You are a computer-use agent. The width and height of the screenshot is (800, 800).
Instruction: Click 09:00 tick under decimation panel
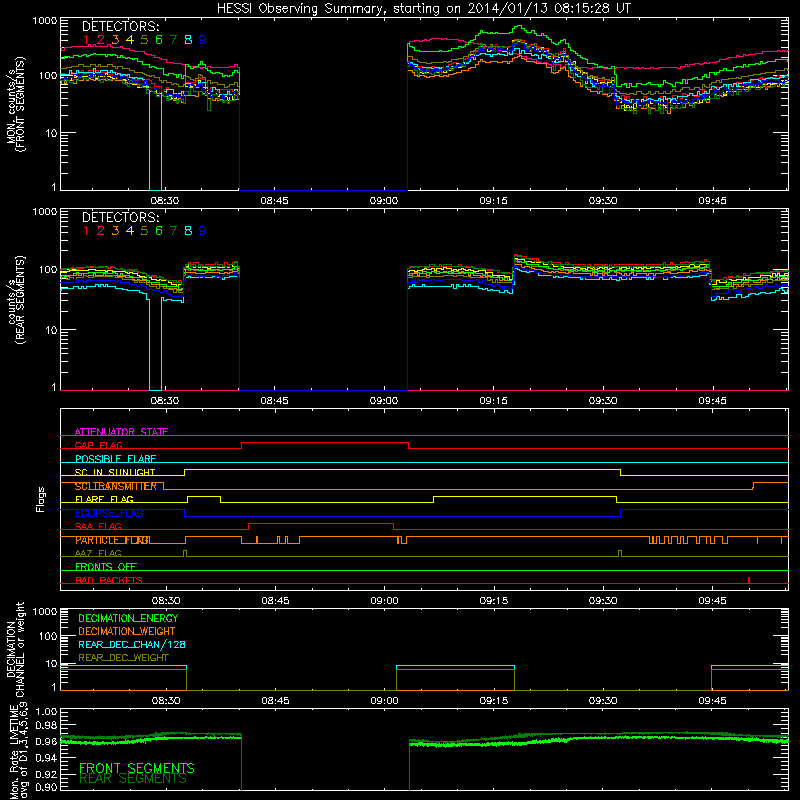click(x=384, y=701)
